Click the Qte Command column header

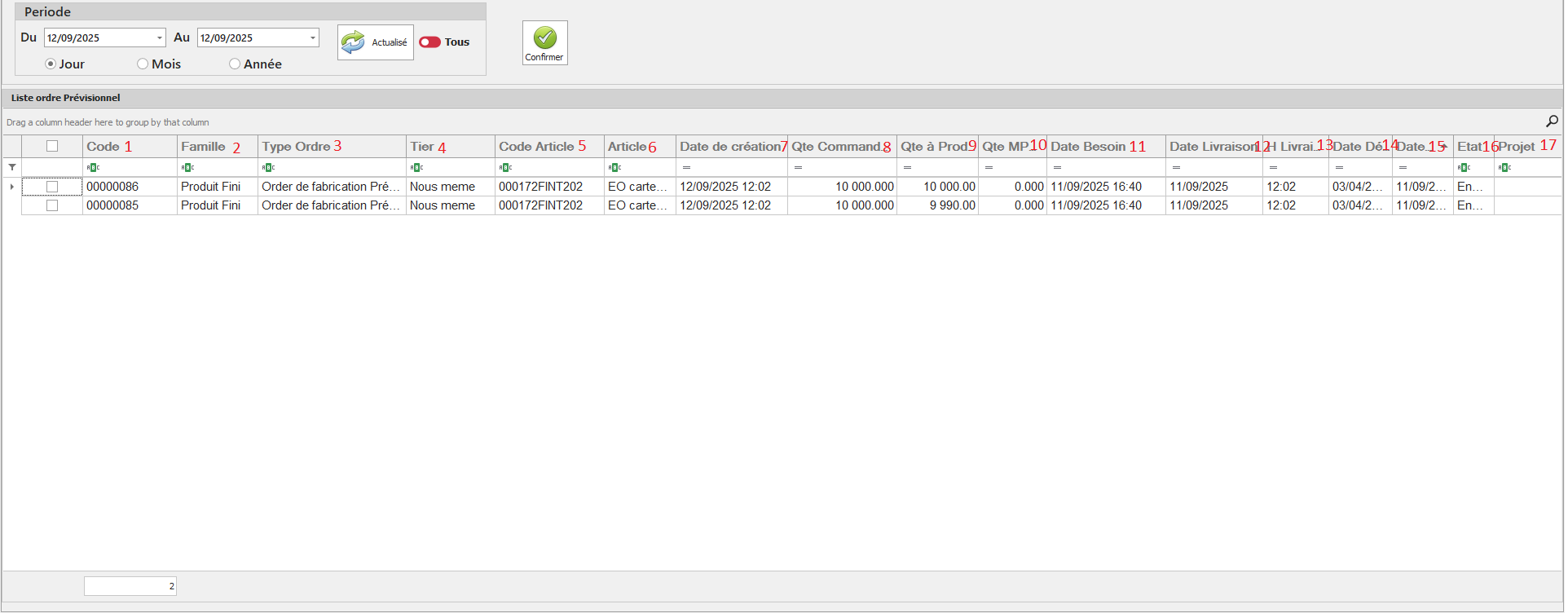(x=835, y=147)
